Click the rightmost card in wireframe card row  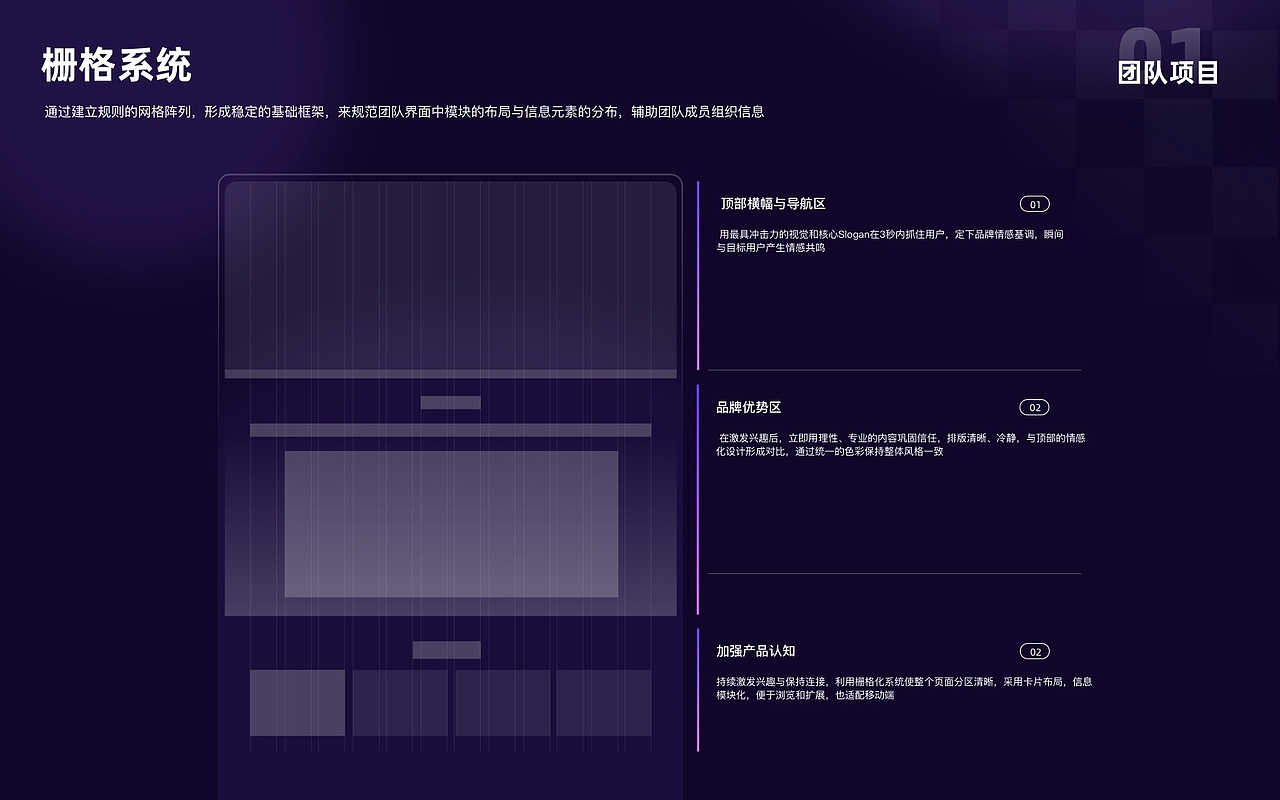(x=604, y=703)
